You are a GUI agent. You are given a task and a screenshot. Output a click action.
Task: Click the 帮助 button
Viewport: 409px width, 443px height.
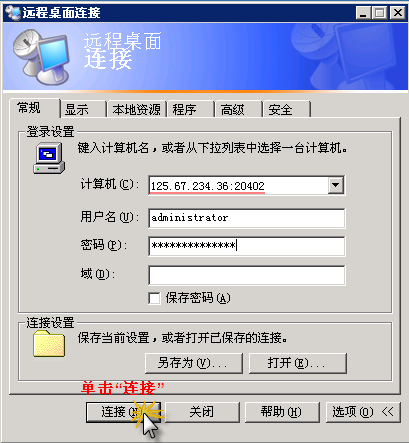tap(282, 412)
